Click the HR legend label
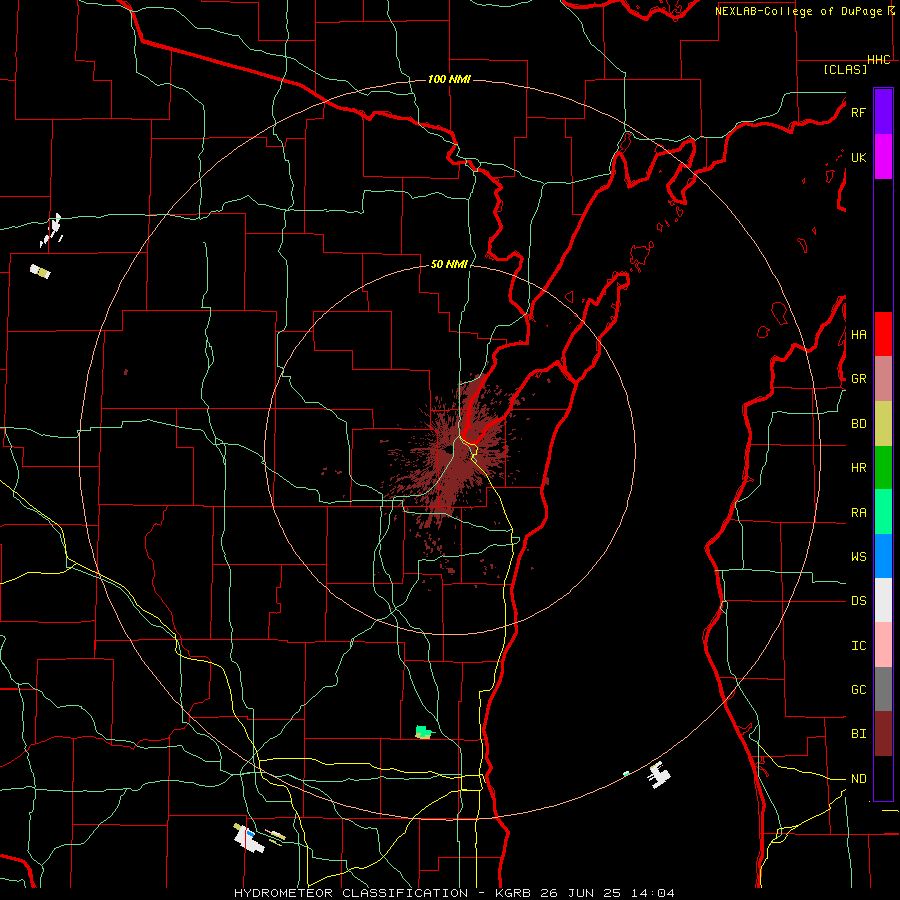900x900 pixels. tap(858, 468)
